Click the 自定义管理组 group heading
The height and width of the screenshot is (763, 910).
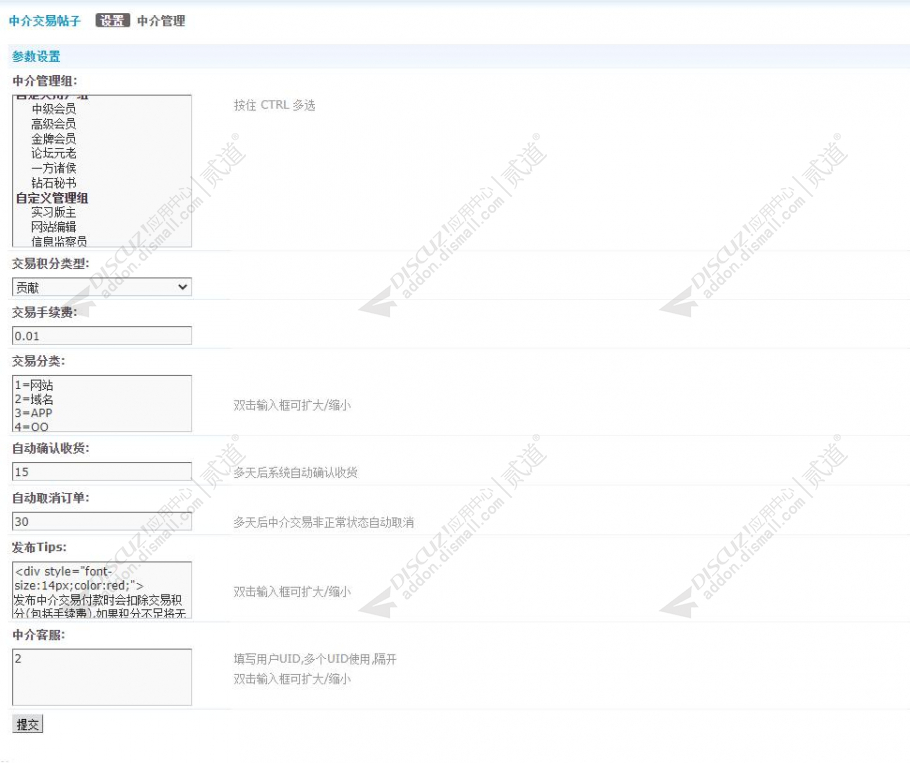(x=52, y=198)
